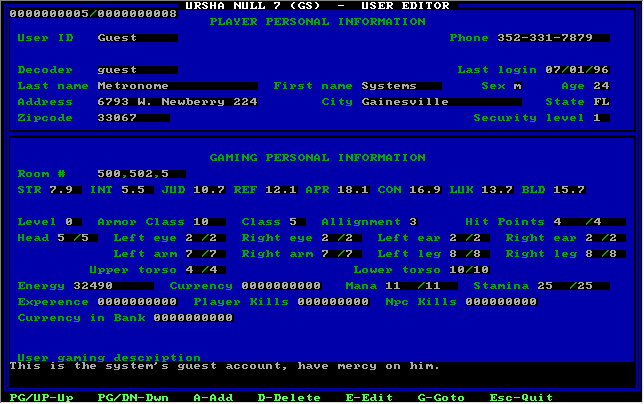644x404 pixels.
Task: Click the BLD value 15.7
Action: coord(569,190)
